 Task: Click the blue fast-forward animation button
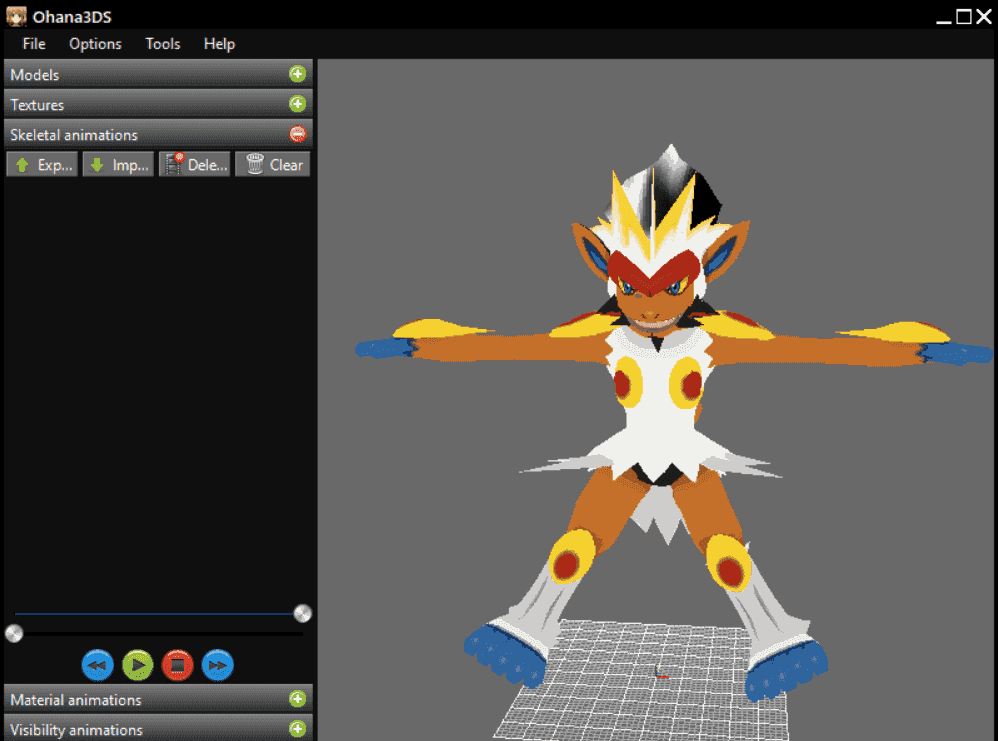[218, 665]
